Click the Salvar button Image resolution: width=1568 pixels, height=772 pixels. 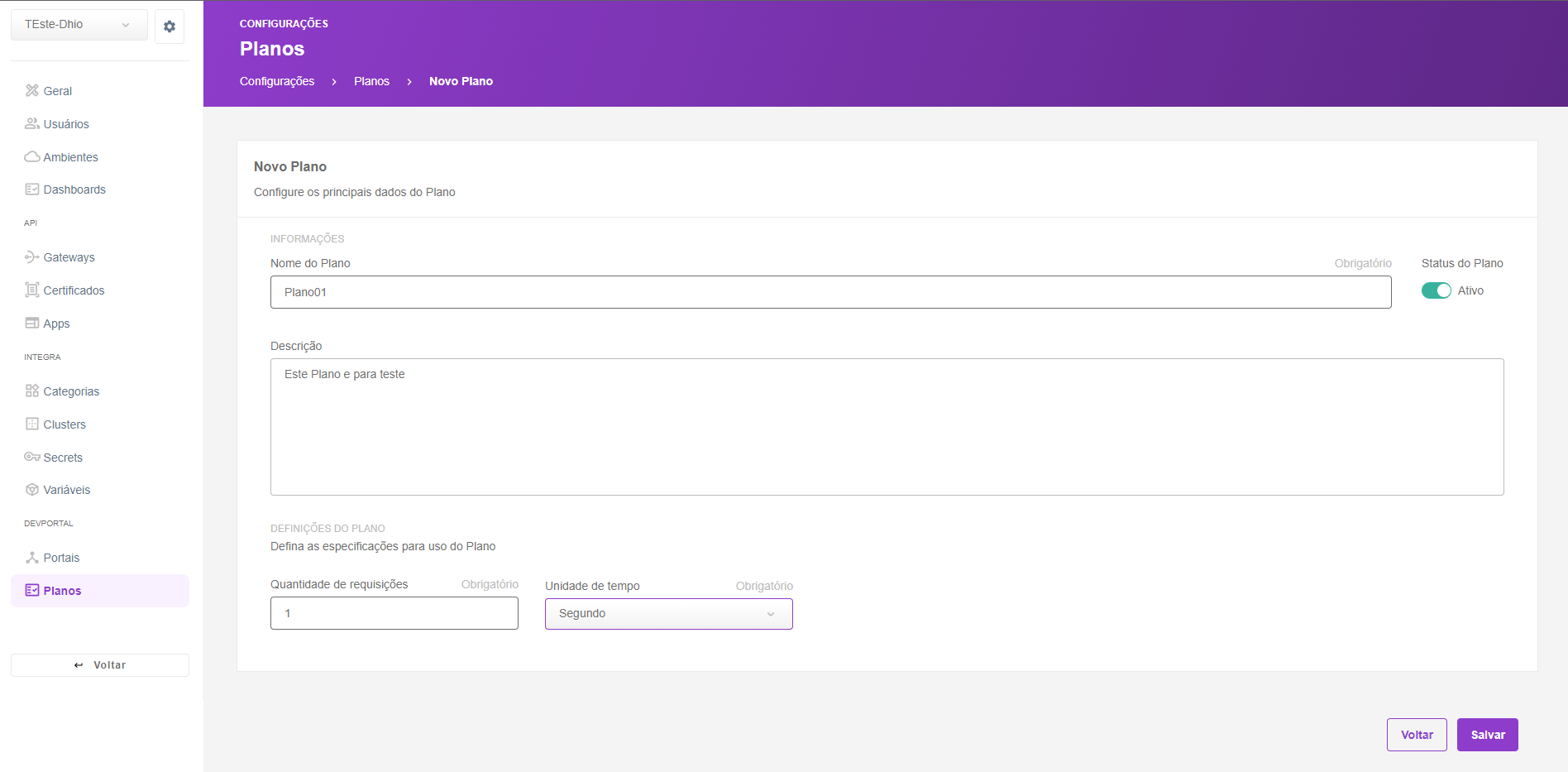click(1488, 735)
